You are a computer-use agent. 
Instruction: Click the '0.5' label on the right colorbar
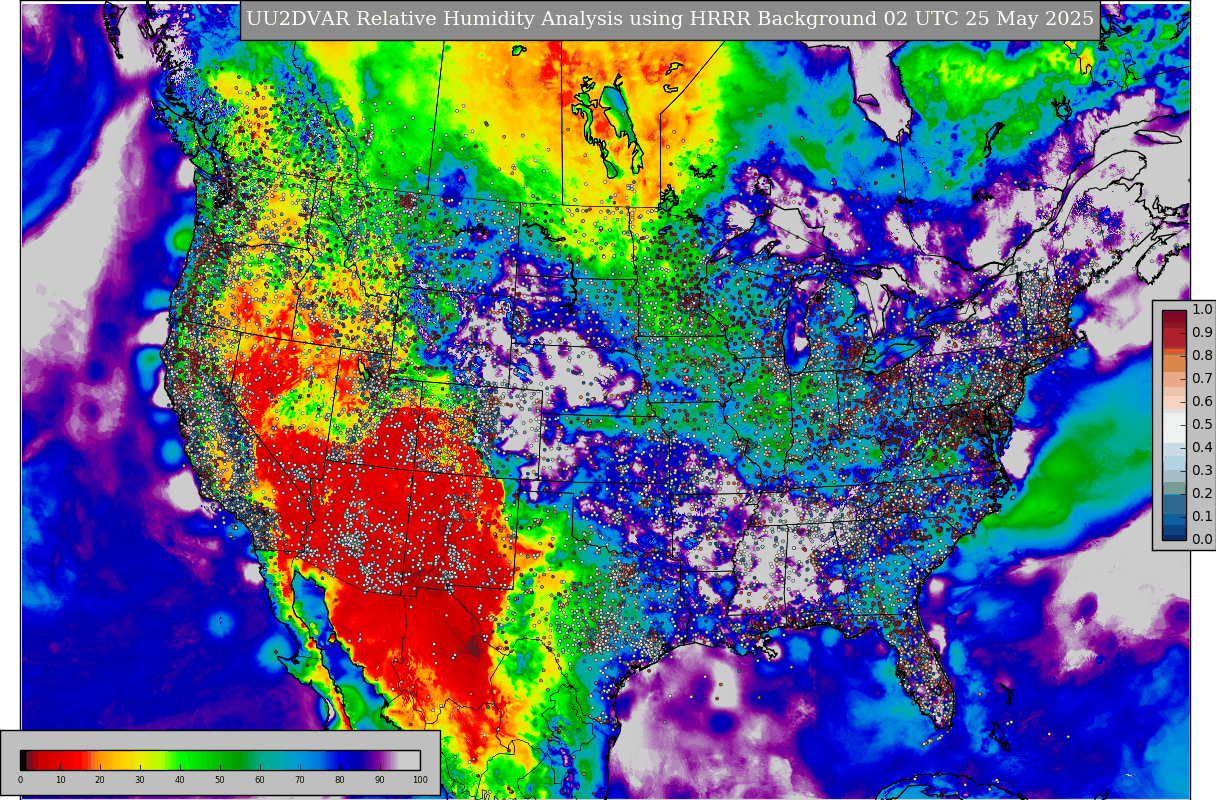point(1202,424)
